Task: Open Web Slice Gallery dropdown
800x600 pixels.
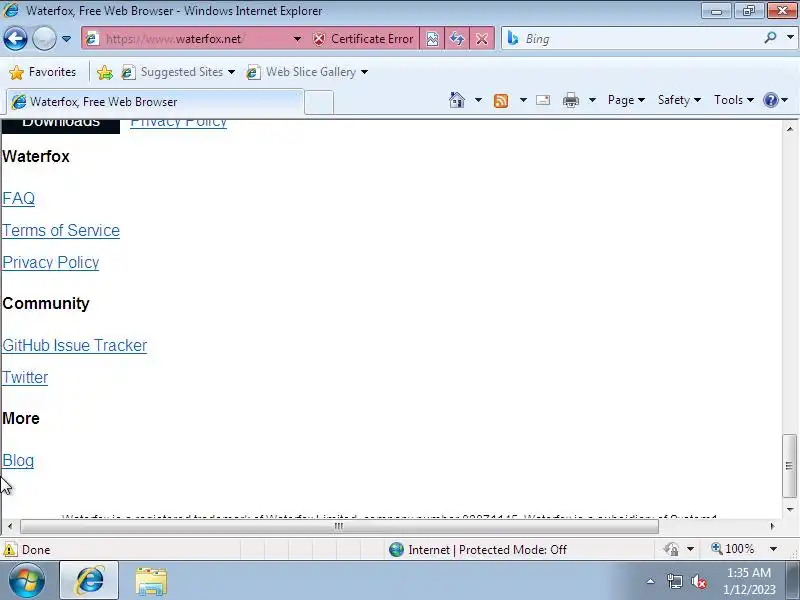Action: point(307,72)
